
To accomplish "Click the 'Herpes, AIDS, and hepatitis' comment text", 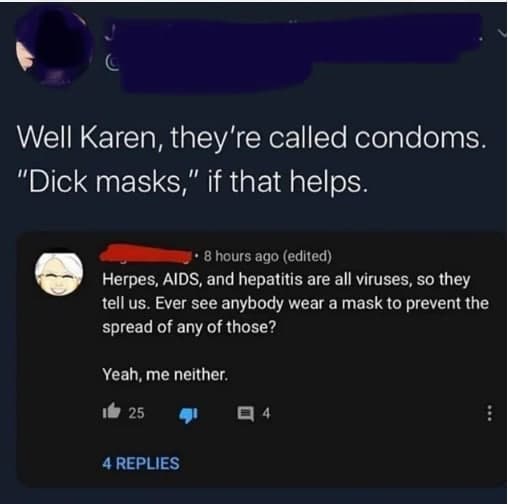I will tap(295, 303).
